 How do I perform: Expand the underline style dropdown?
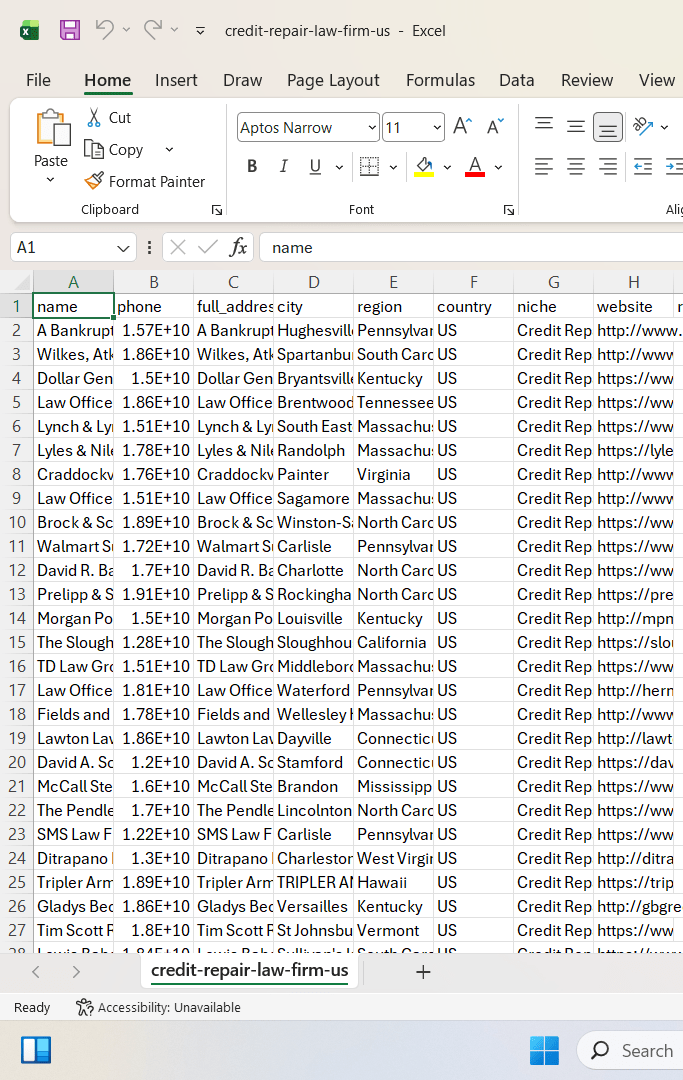tap(339, 167)
